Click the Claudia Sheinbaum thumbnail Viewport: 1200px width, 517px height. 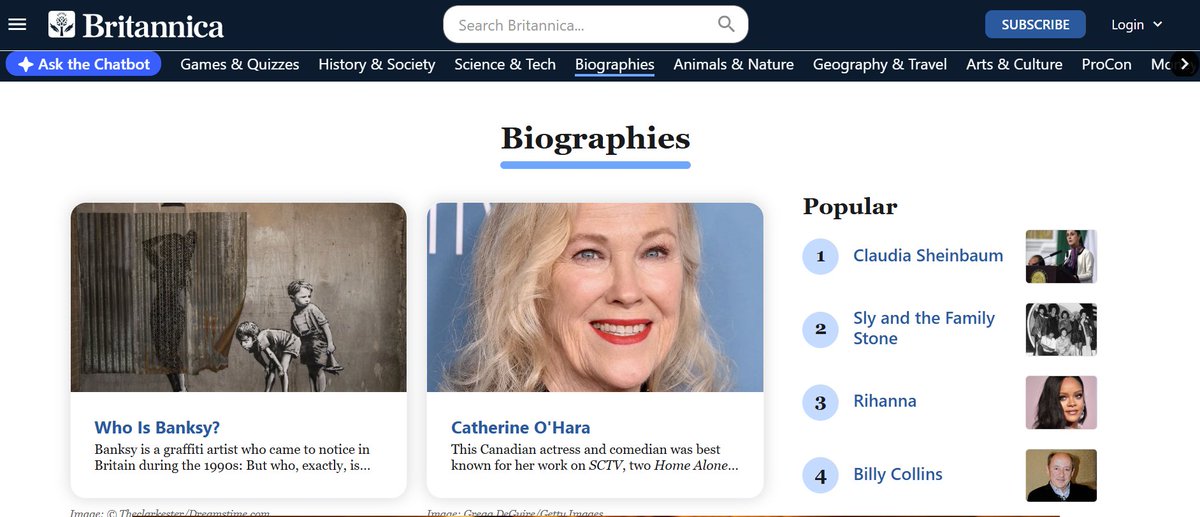(x=1061, y=256)
